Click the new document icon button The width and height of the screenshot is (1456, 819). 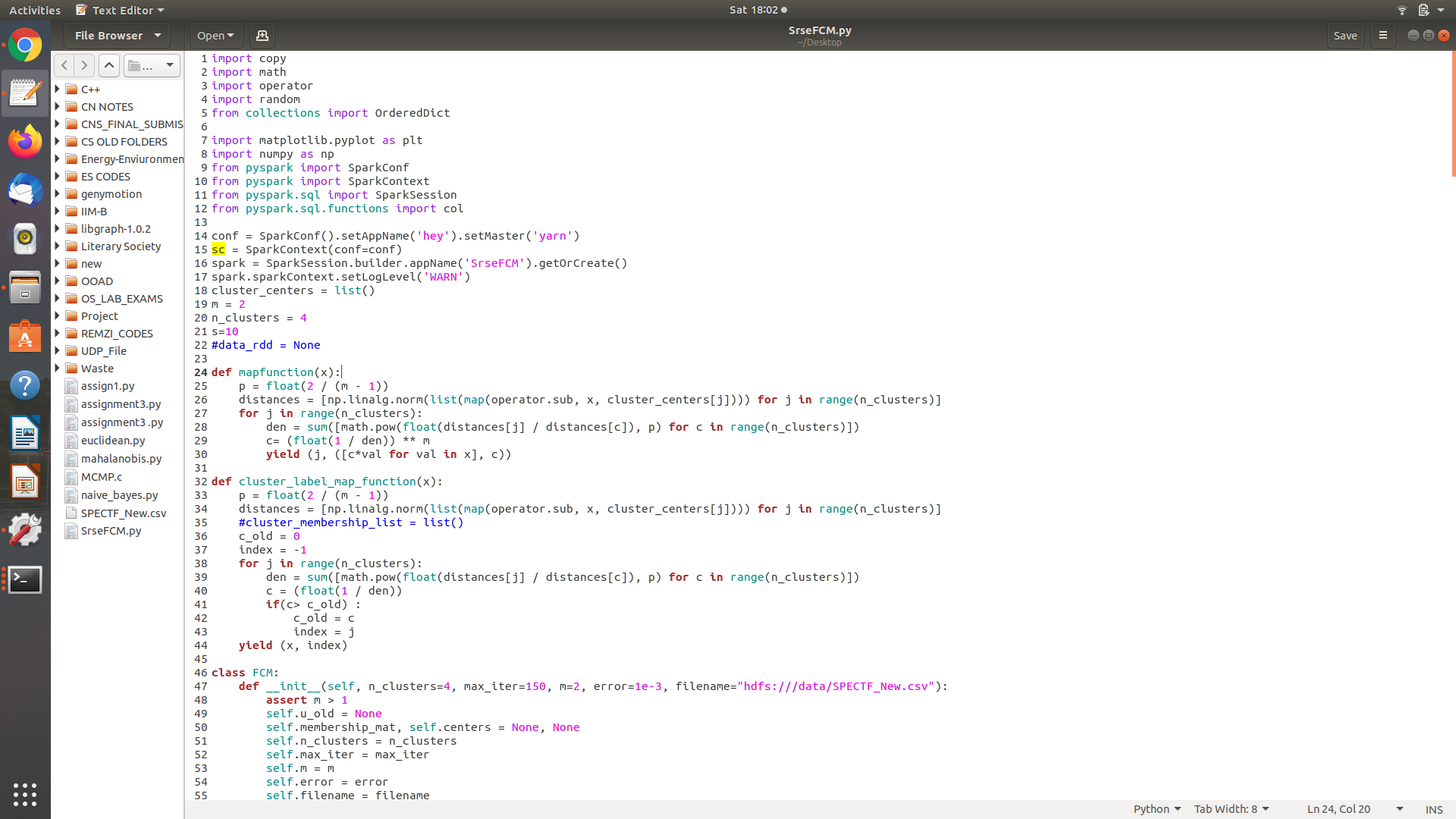(262, 36)
